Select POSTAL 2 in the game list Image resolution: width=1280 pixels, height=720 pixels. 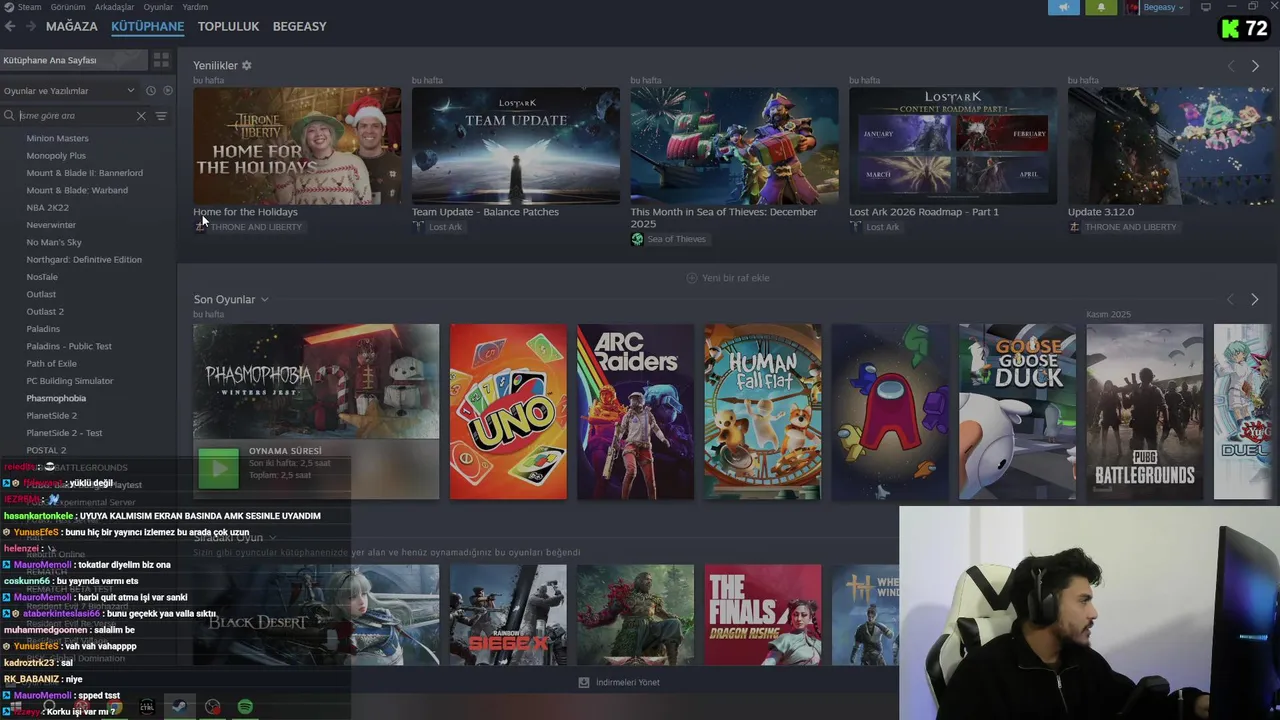click(x=46, y=450)
